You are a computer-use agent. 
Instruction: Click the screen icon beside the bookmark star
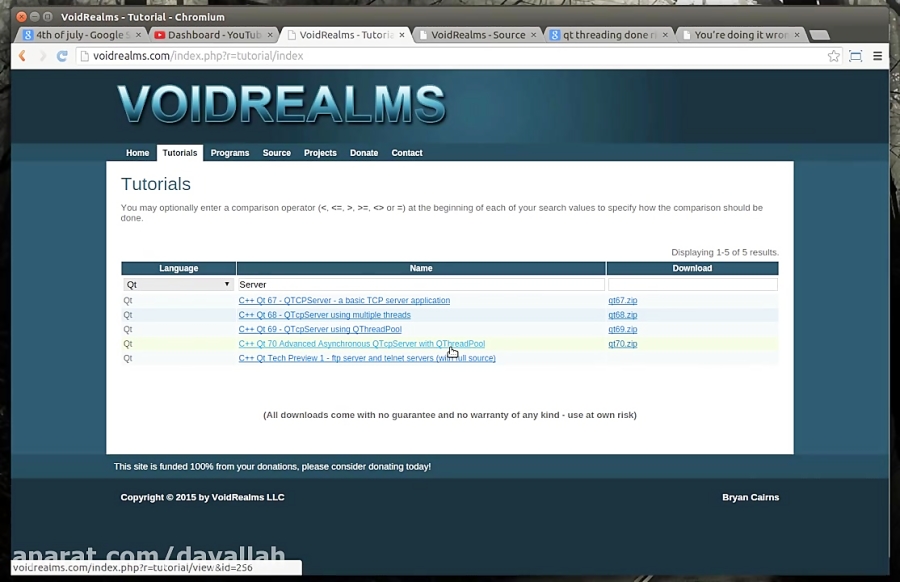[x=855, y=56]
